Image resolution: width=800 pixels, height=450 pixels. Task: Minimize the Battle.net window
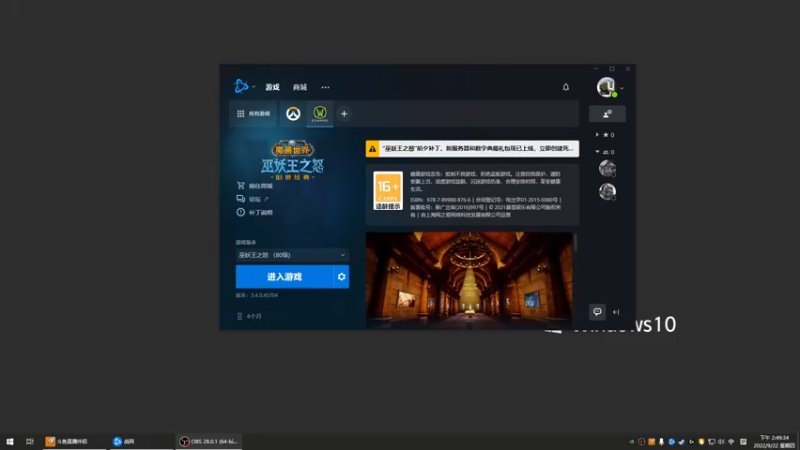596,69
